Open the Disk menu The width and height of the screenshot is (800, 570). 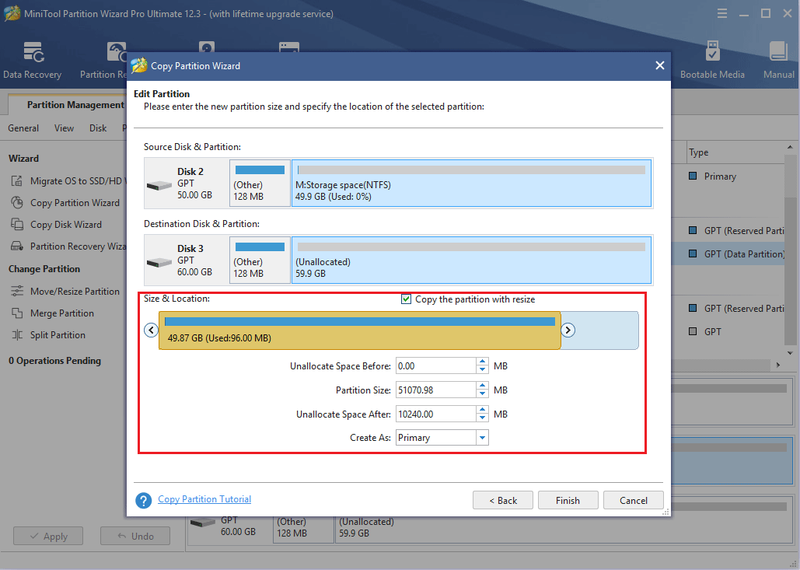point(98,128)
